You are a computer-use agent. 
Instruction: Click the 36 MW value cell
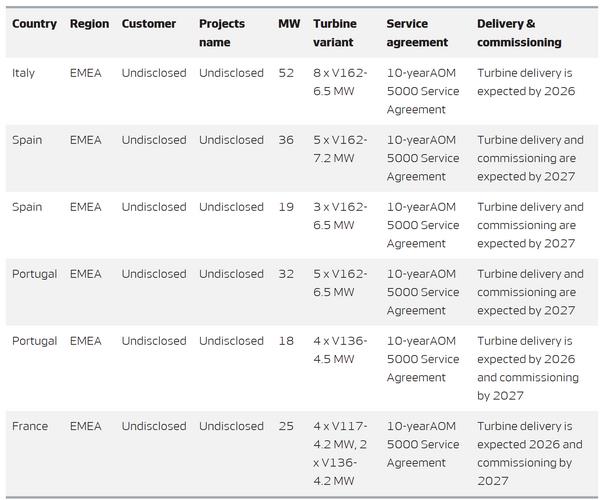[287, 140]
